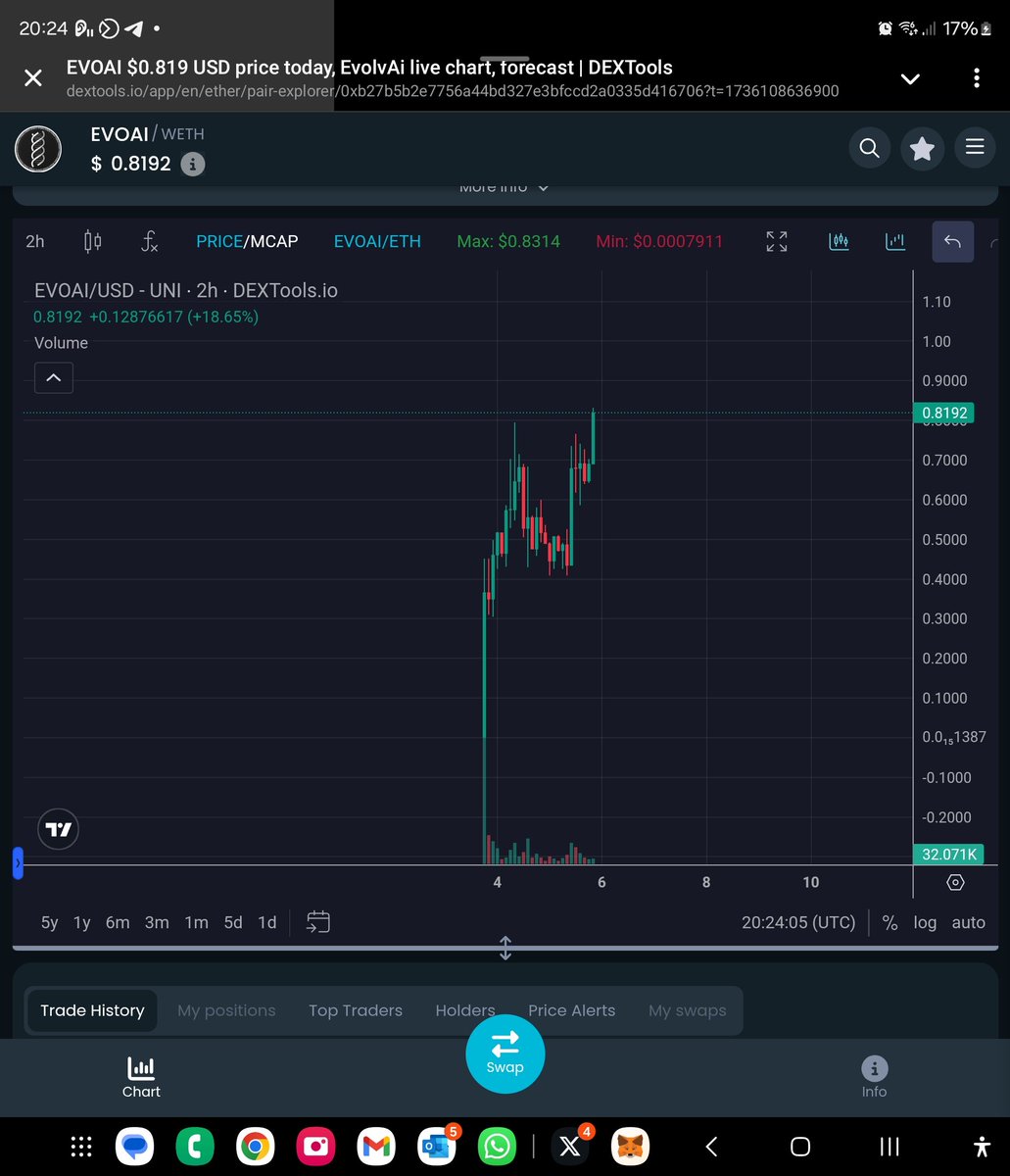Launch the Phone app in the taskbar
This screenshot has width=1010, height=1176.
pos(195,1146)
